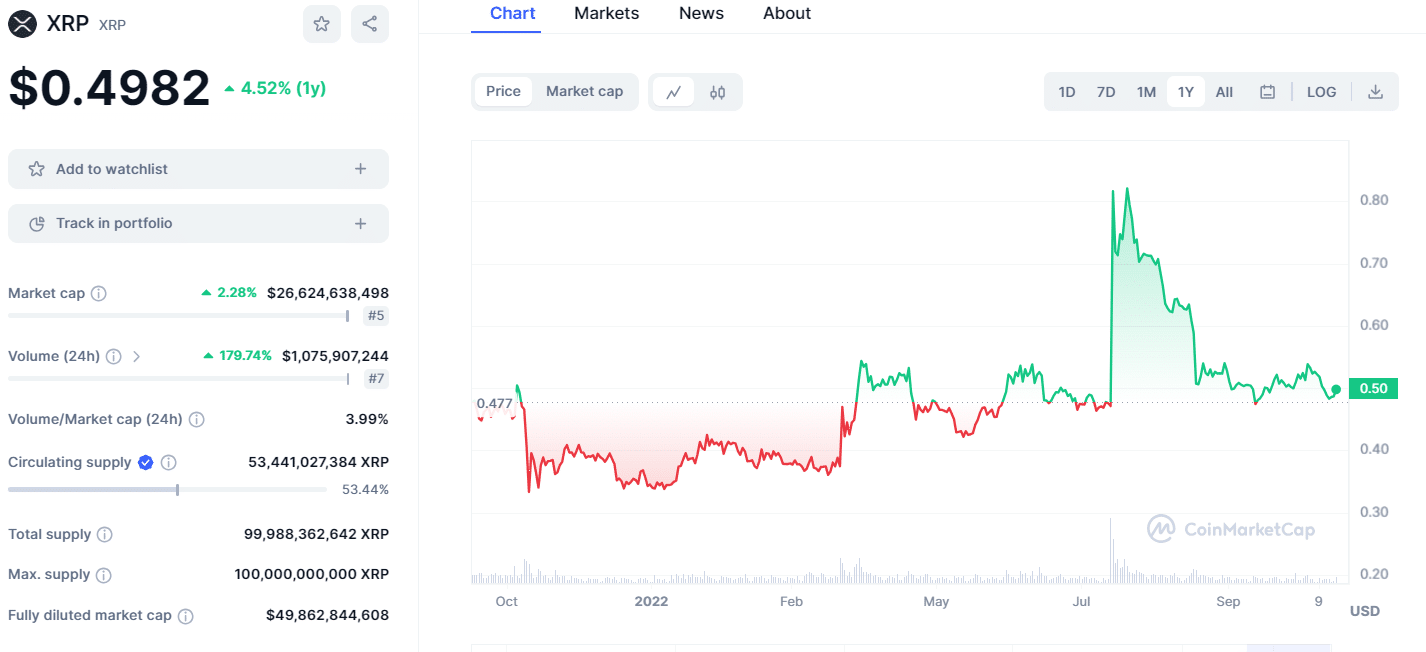
Task: Click the $0.4982 price value
Action: coord(109,88)
